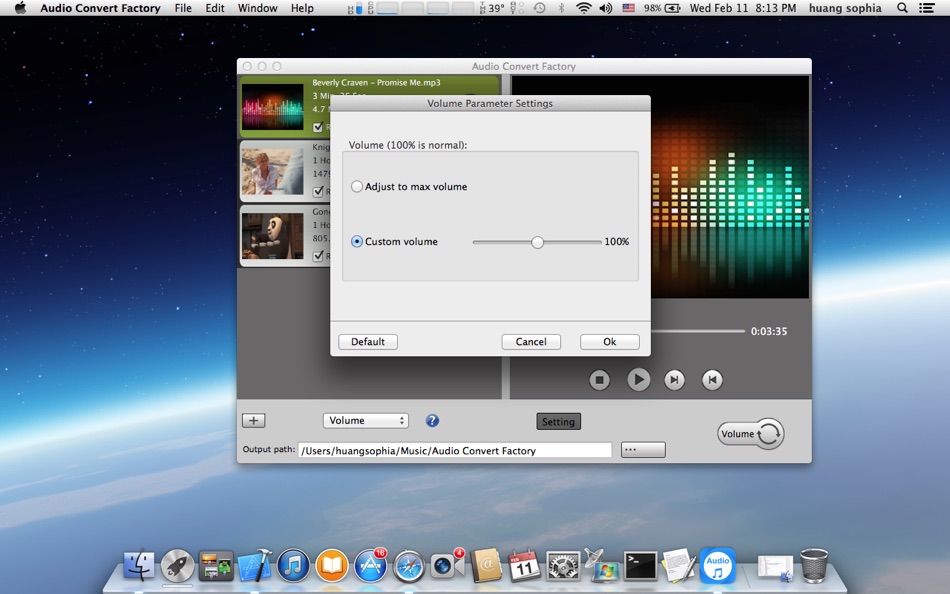Click Audio Convert Factory dock icon

pos(718,566)
